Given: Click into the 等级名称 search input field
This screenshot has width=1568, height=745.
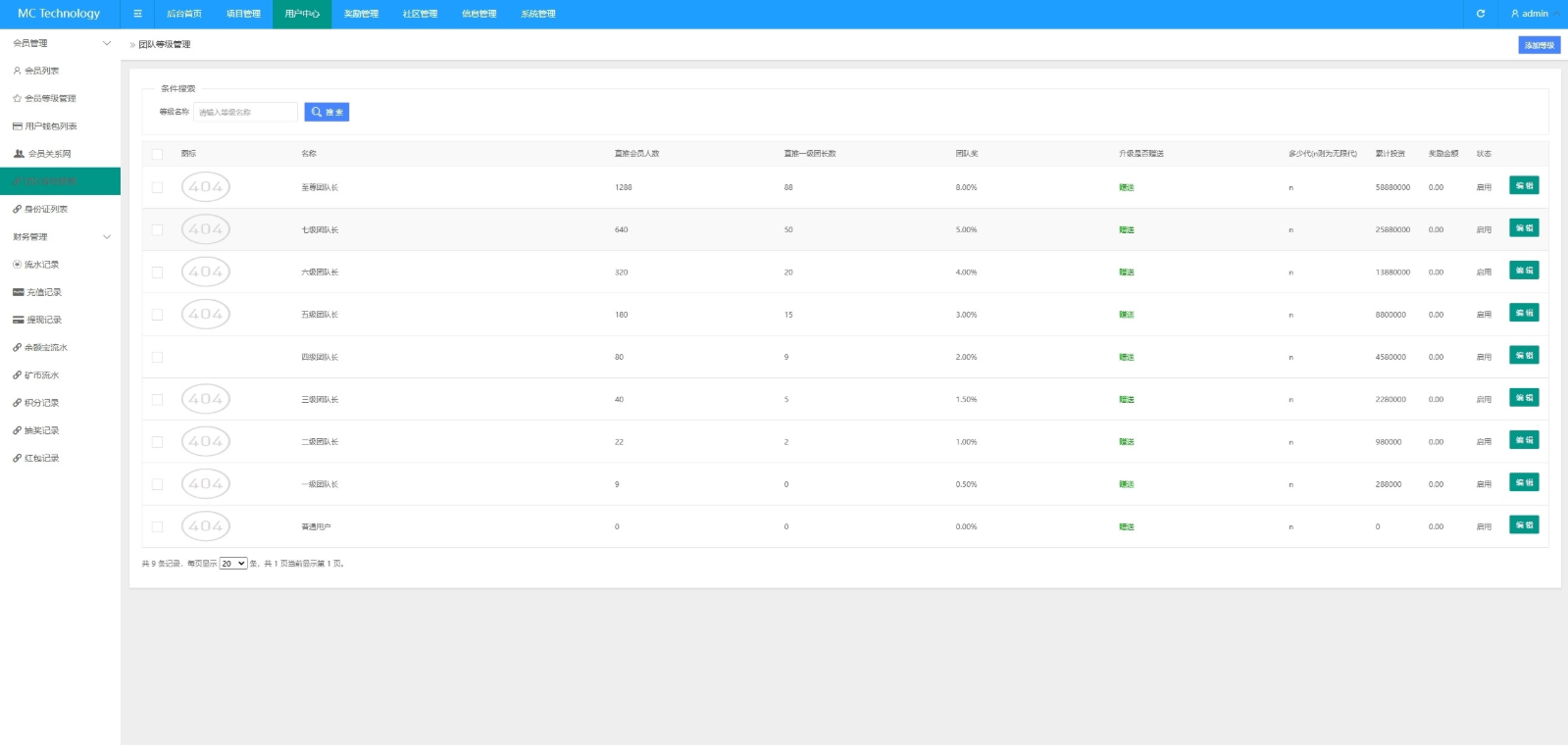Looking at the screenshot, I should point(245,112).
